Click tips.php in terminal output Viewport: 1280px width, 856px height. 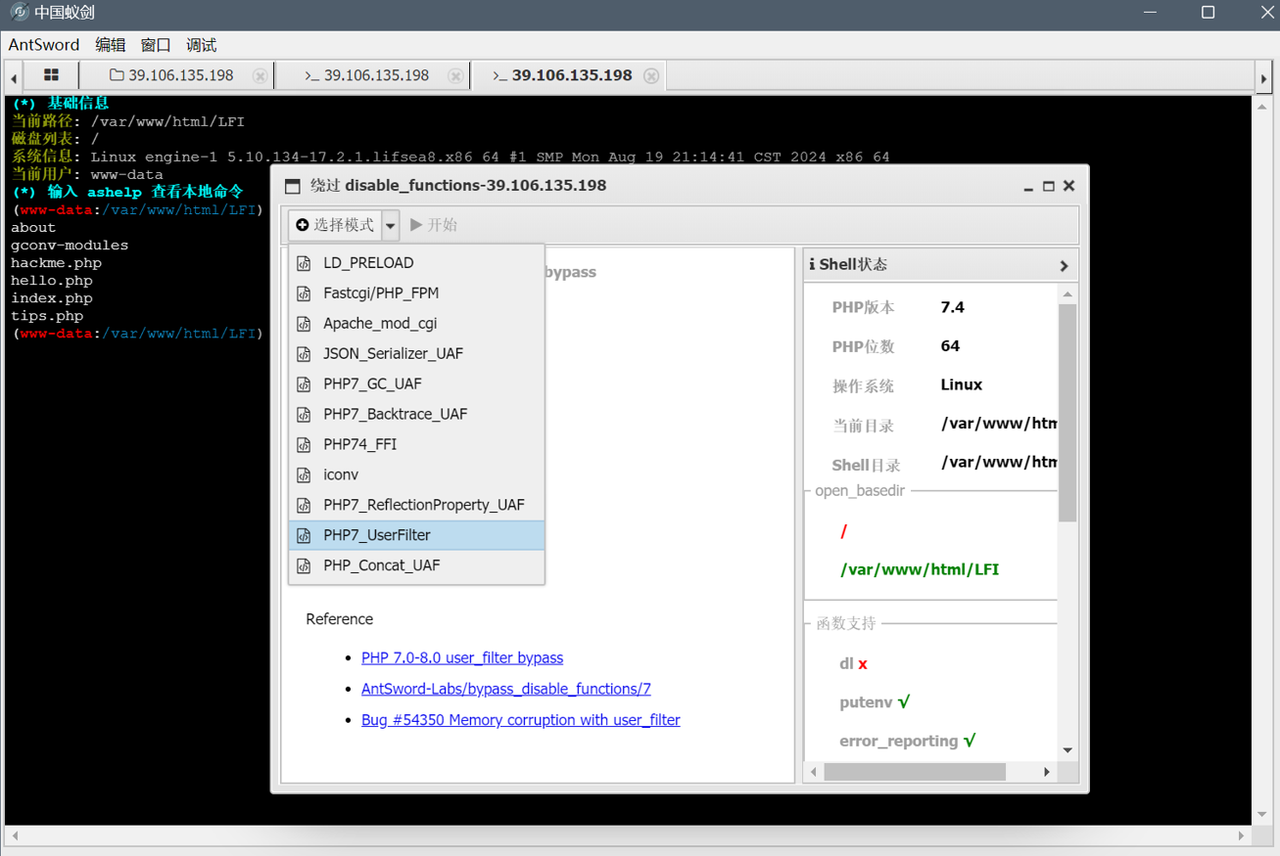point(47,316)
